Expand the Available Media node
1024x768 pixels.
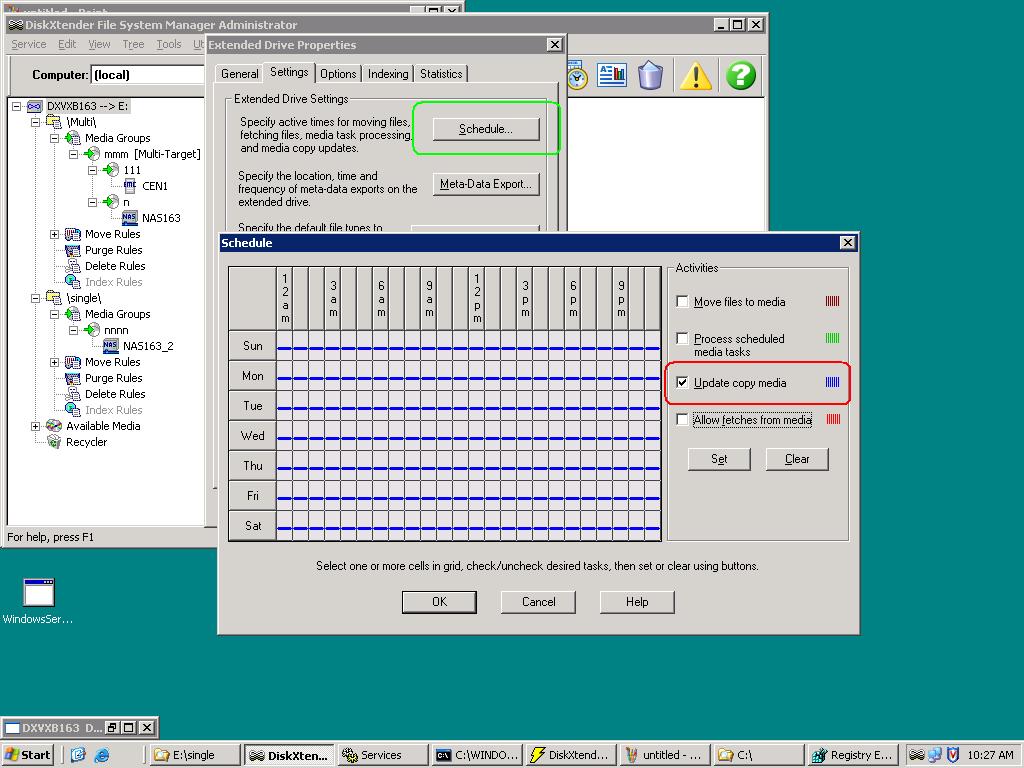pyautogui.click(x=35, y=426)
